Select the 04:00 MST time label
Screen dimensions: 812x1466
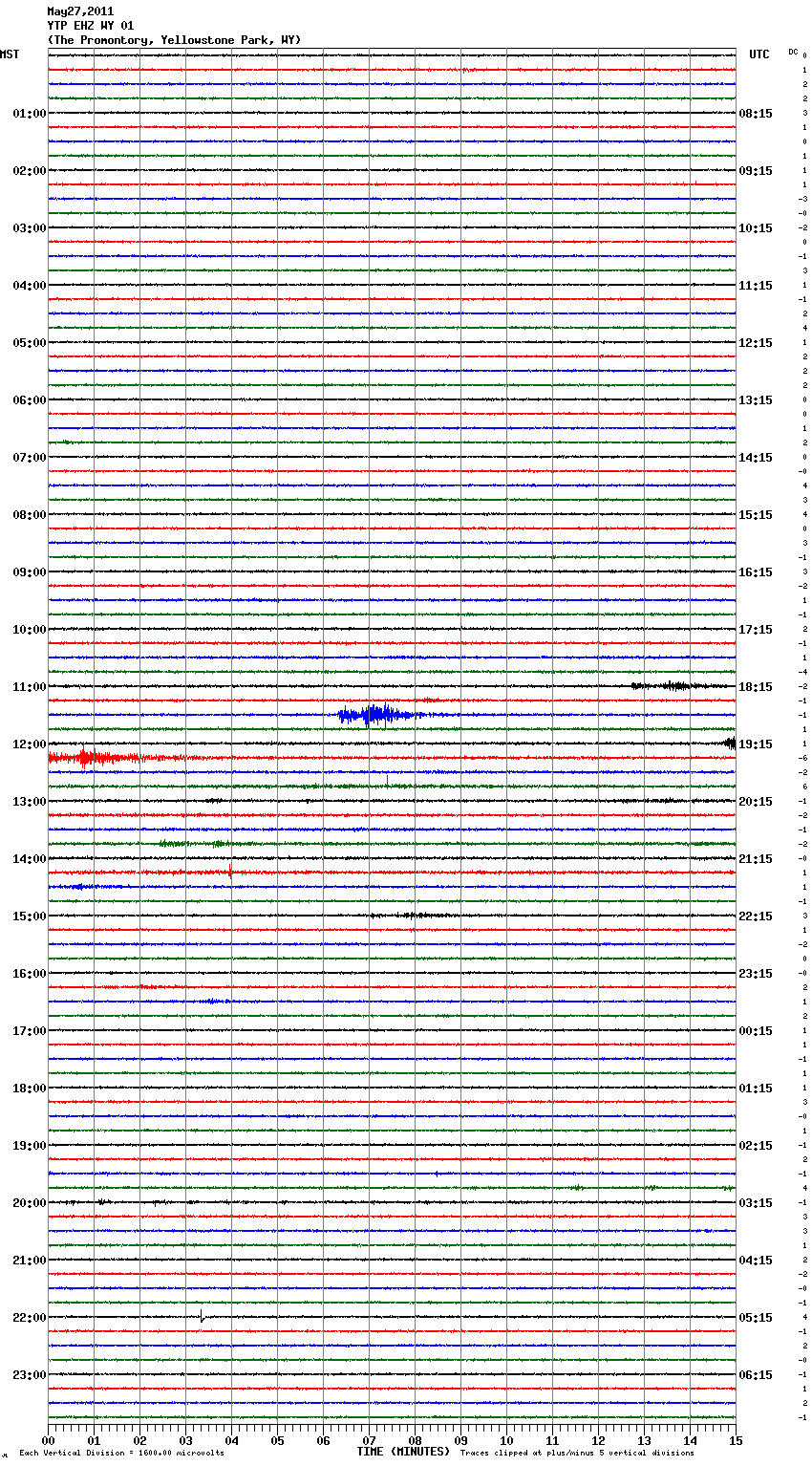29,286
